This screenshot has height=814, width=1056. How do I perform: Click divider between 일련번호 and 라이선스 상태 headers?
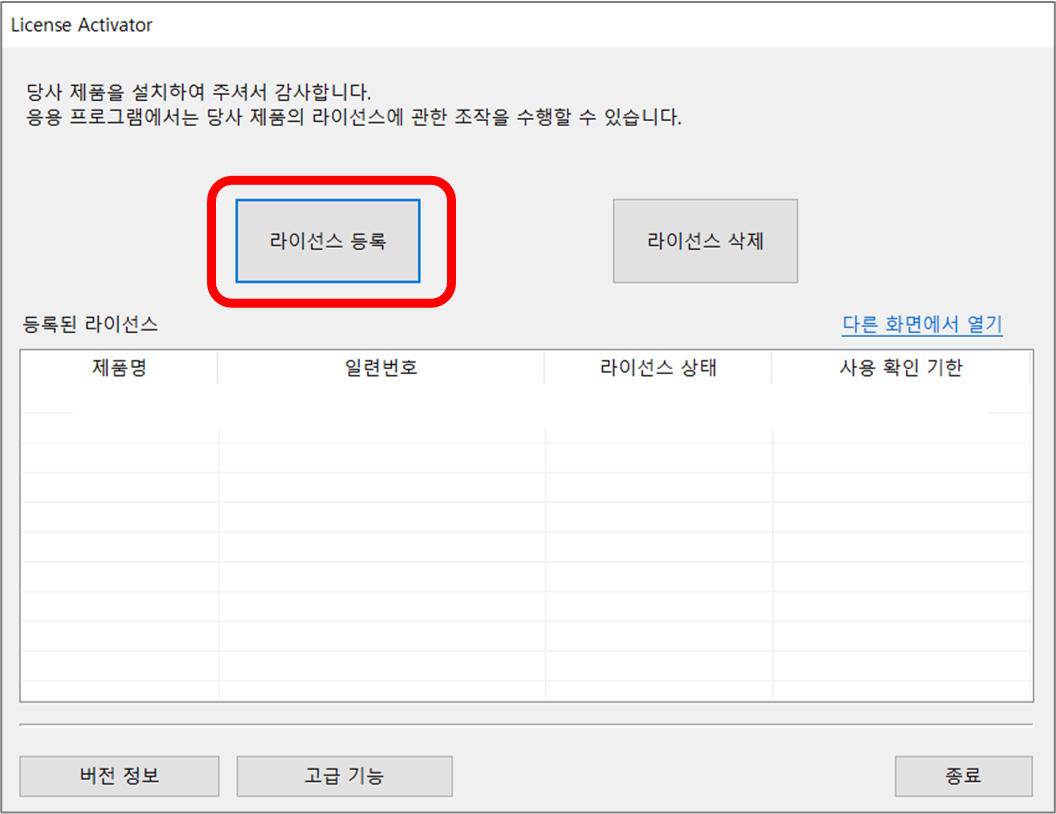pyautogui.click(x=545, y=368)
